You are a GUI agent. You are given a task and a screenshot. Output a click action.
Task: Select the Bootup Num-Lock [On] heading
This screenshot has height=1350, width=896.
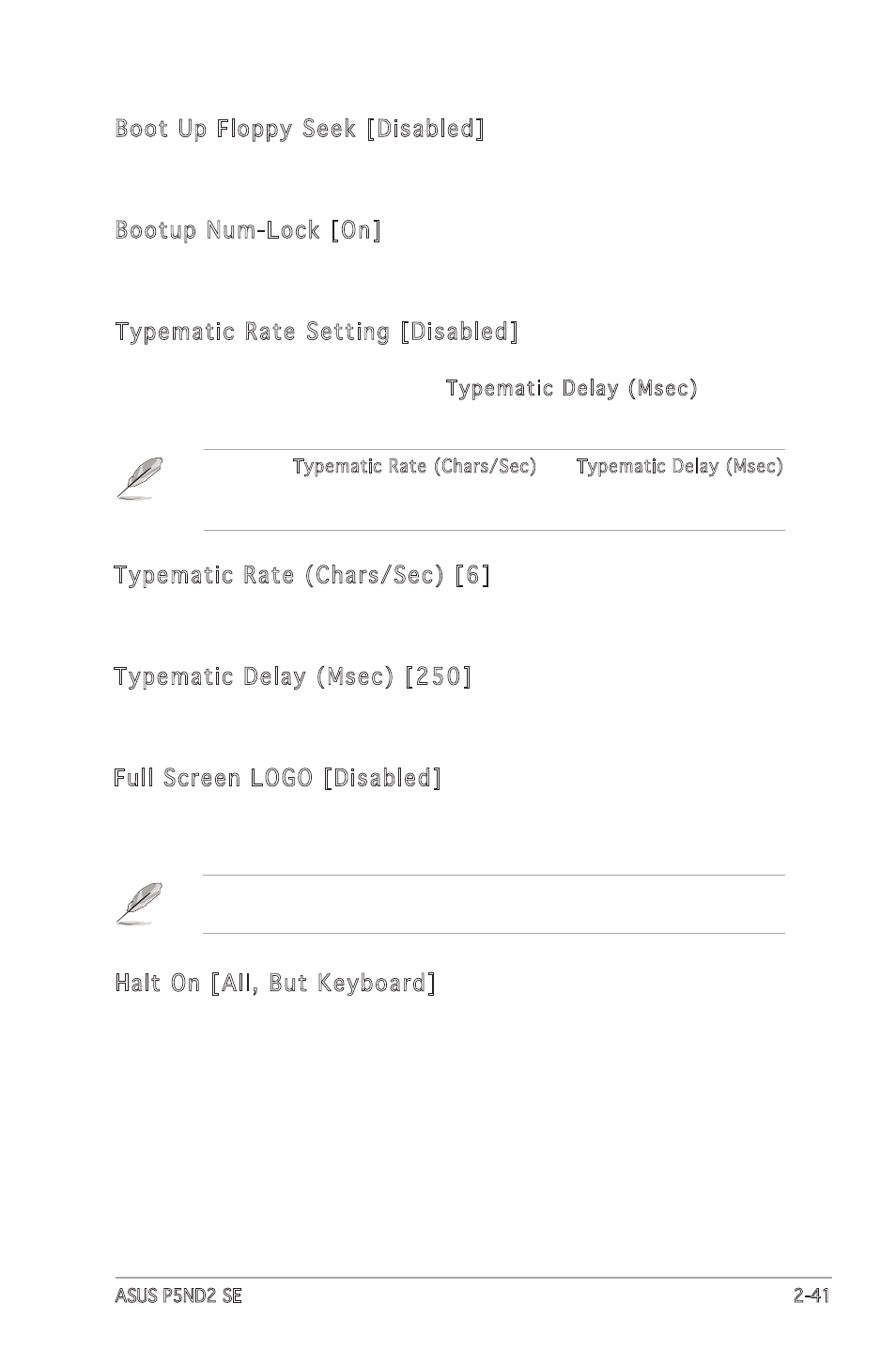click(x=248, y=230)
